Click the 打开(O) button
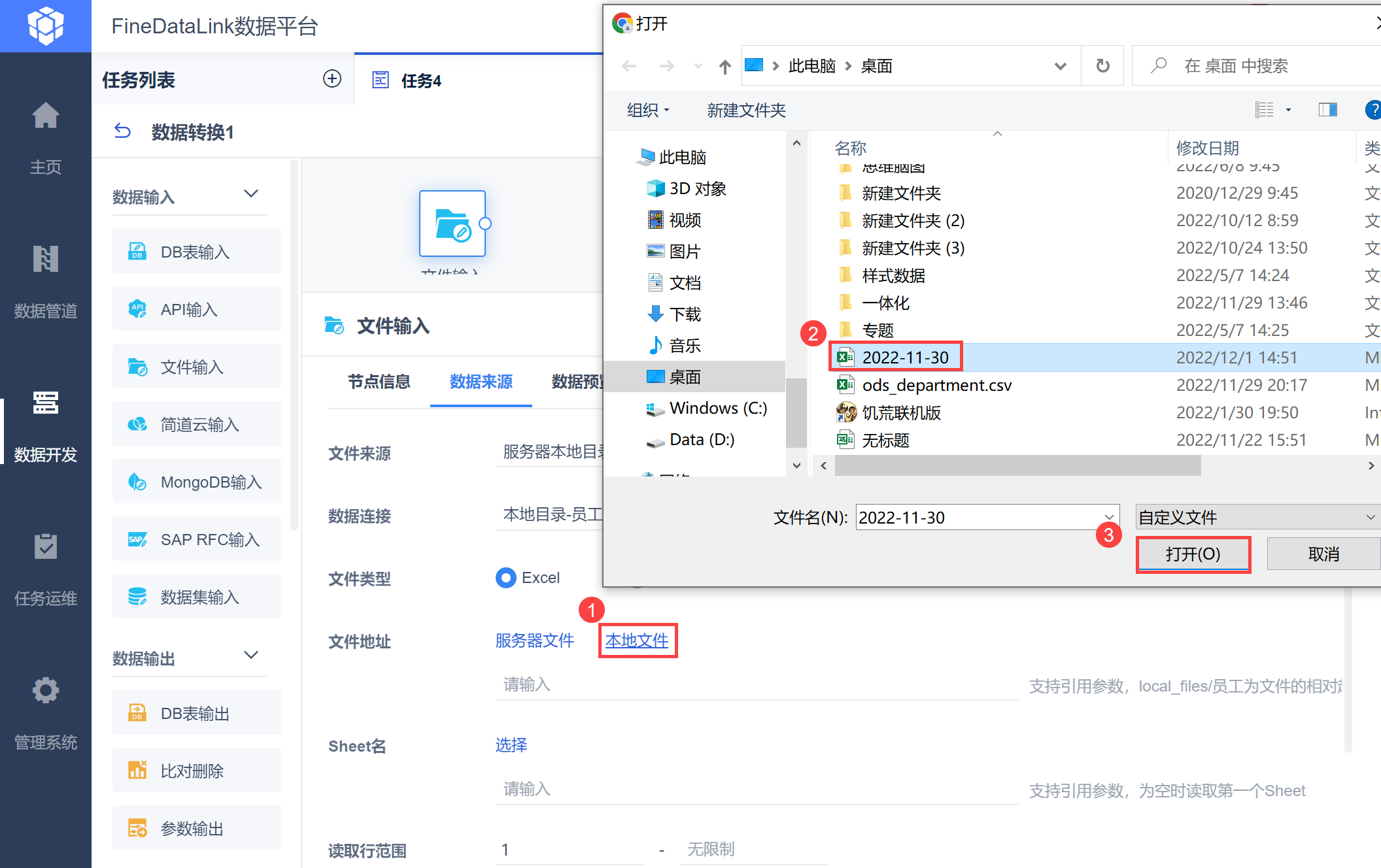 (x=1193, y=554)
